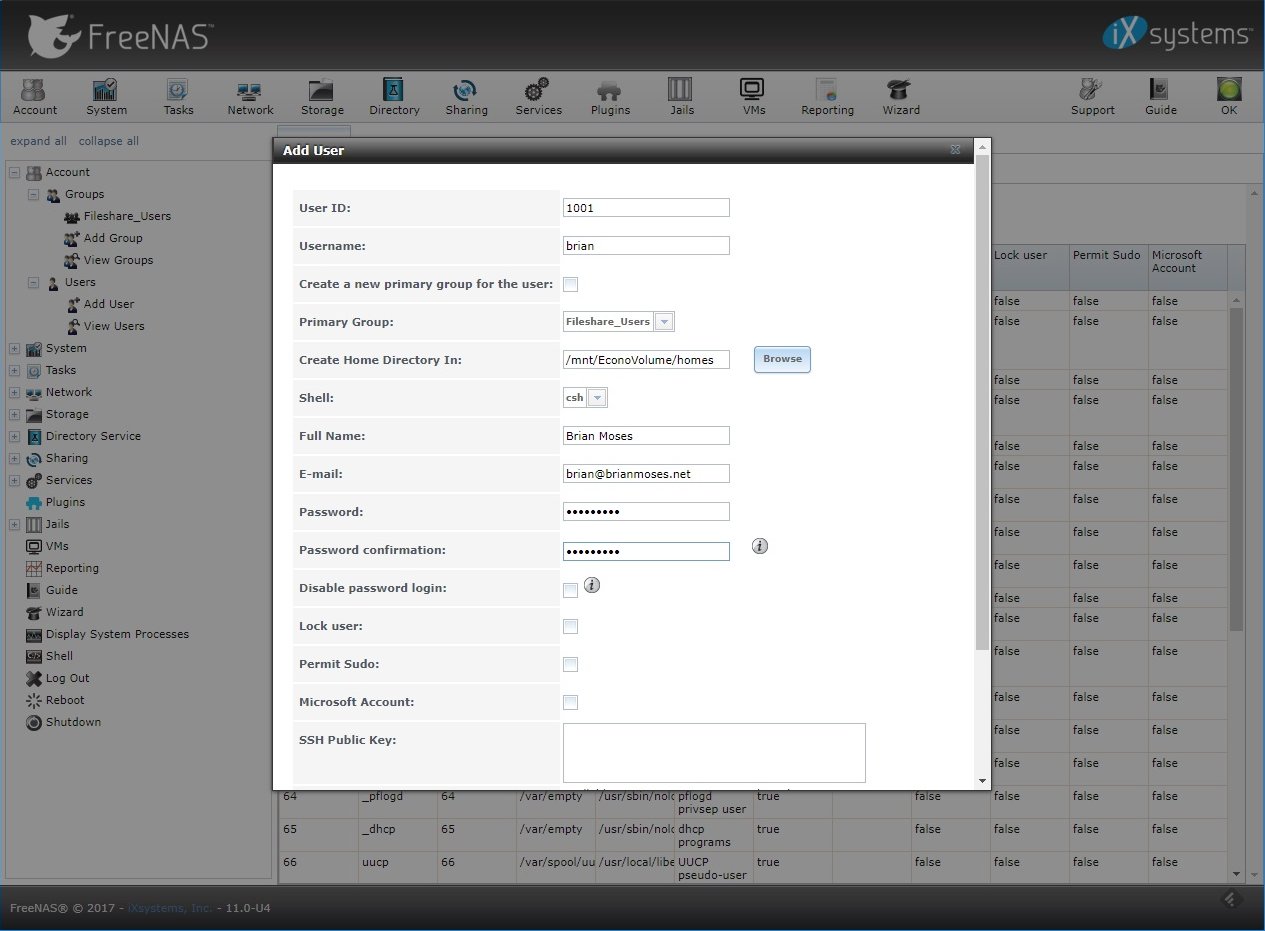Launch the Wizard from top toolbar

(900, 97)
